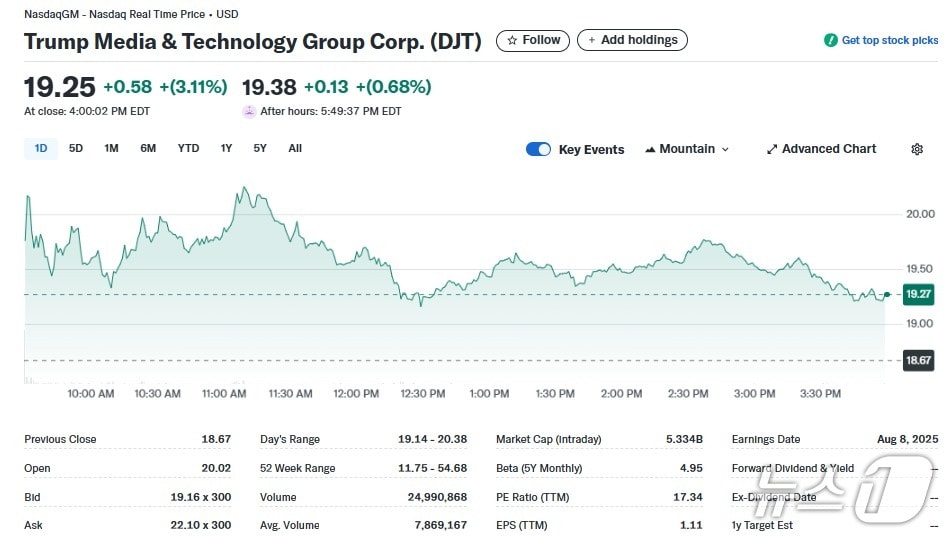947x537 pixels.
Task: Click the Earnings Date Aug 8, 2025 value
Action: (x=907, y=439)
